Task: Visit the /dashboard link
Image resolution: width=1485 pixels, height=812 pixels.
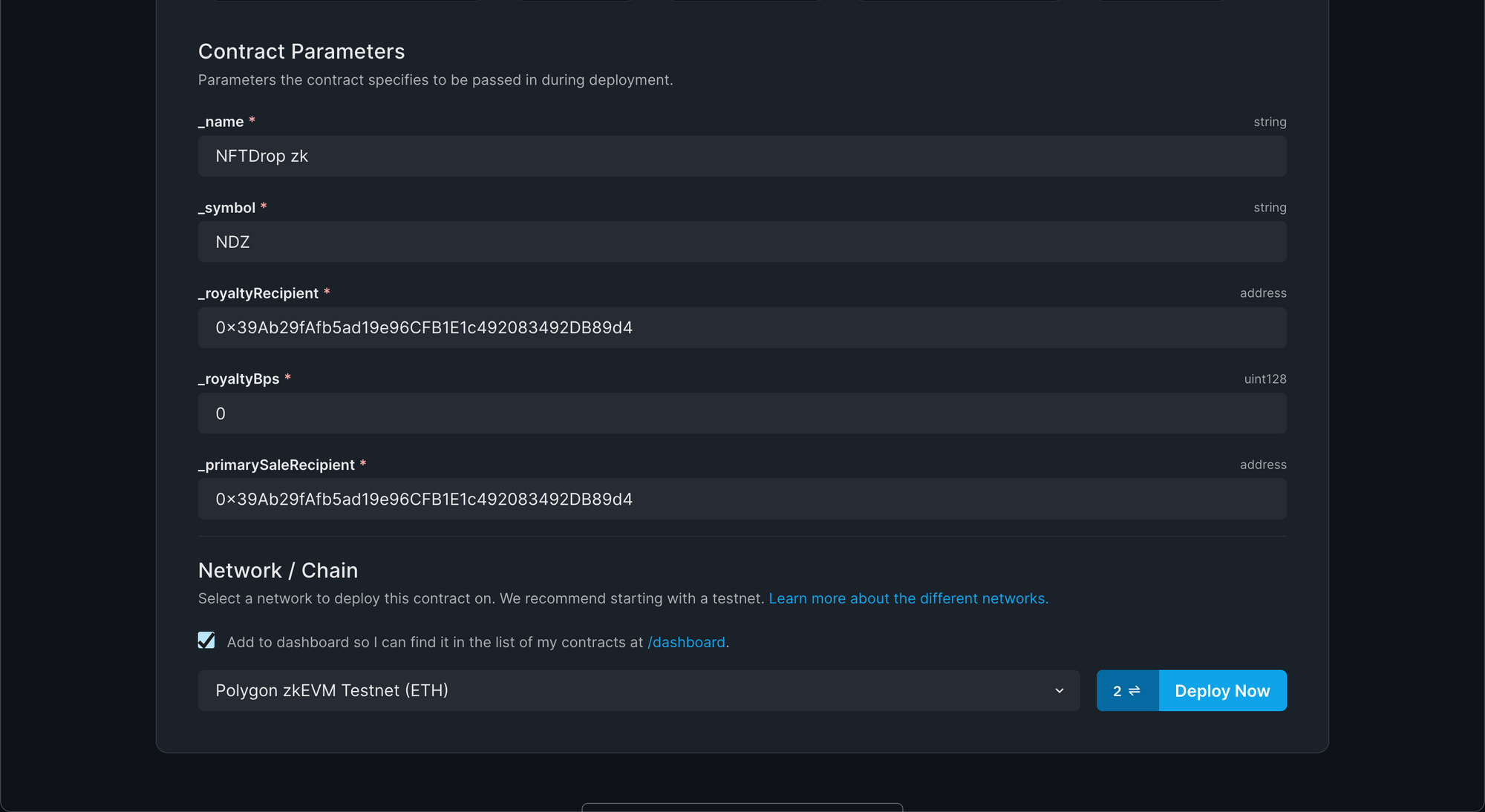Action: tap(686, 642)
